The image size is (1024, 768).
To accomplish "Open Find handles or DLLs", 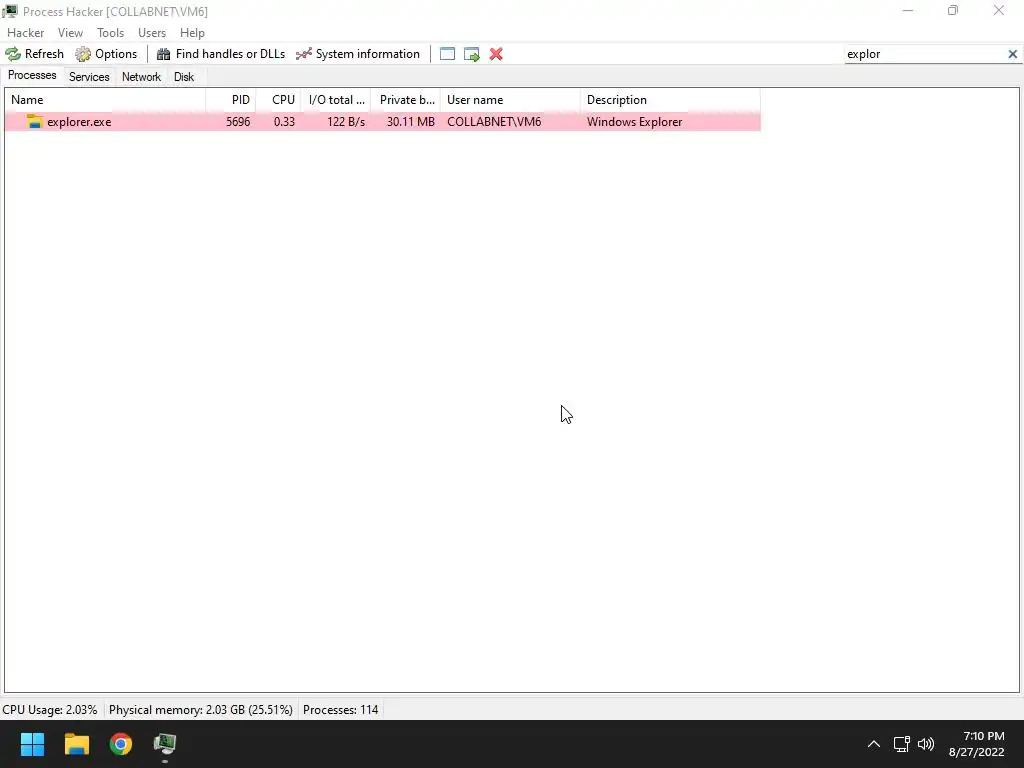I will click(x=221, y=54).
